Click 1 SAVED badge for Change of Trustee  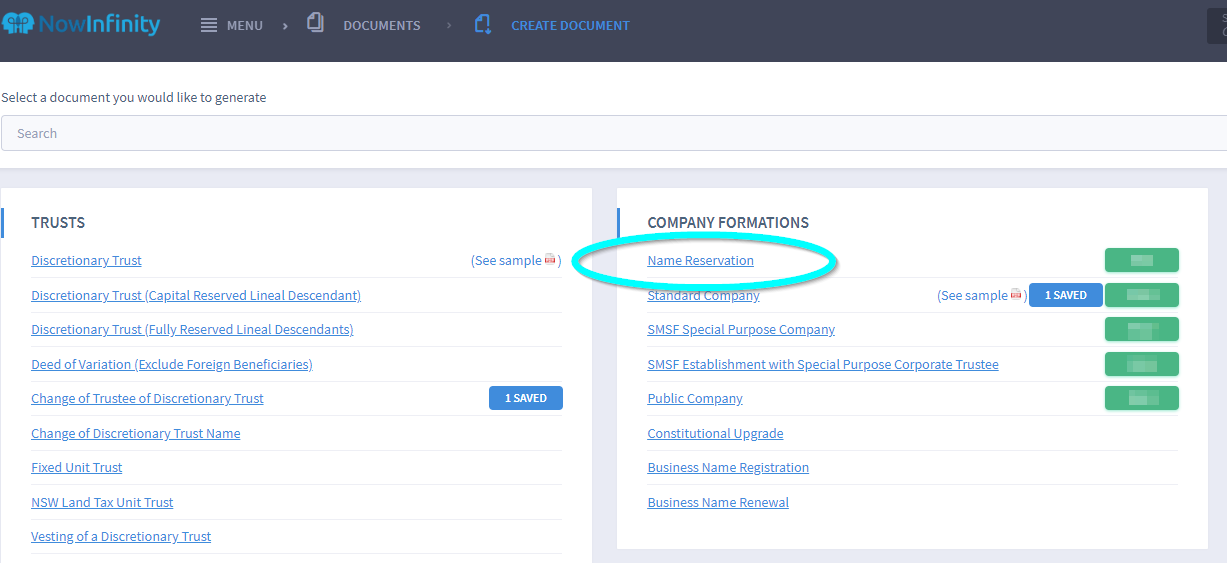526,398
